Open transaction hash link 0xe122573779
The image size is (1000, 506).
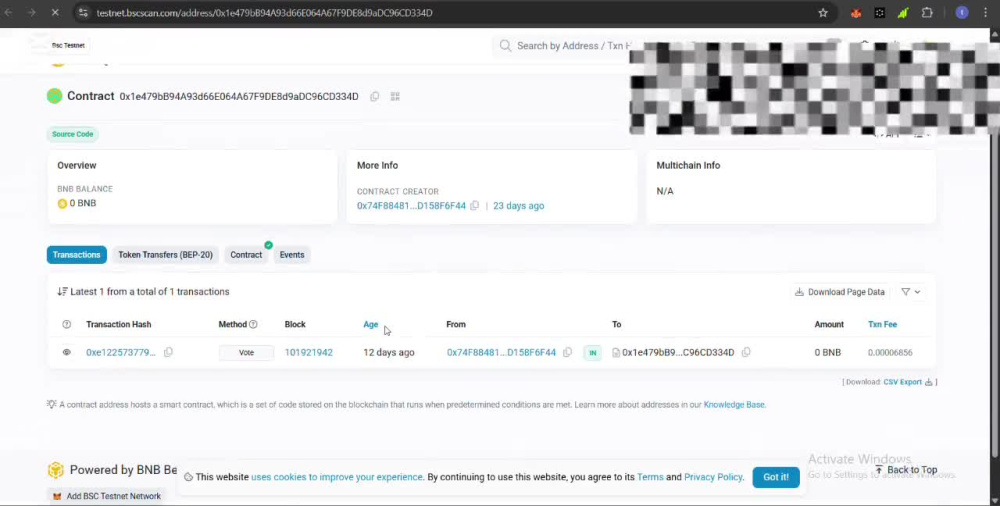point(121,352)
